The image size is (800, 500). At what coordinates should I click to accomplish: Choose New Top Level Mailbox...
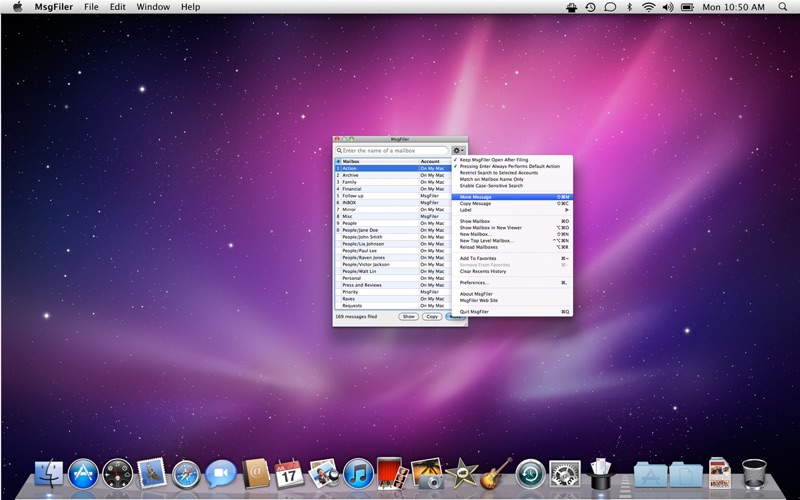point(512,240)
